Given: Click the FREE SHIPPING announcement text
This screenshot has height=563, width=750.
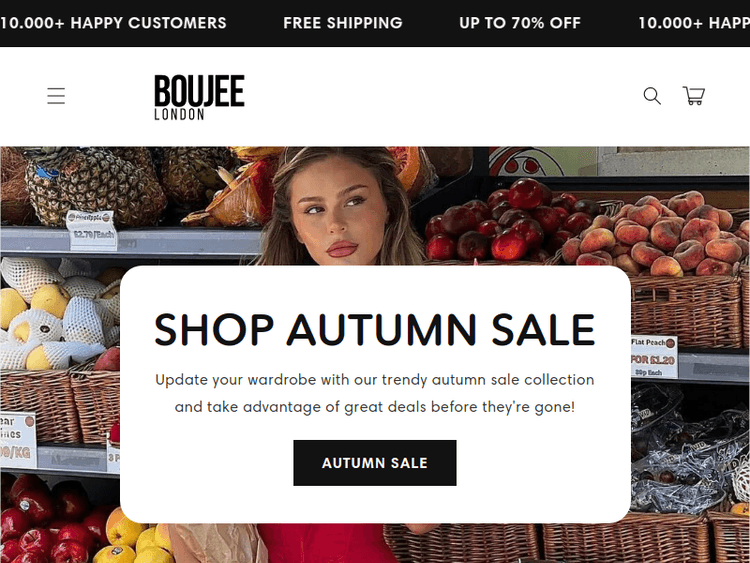Looking at the screenshot, I should (342, 23).
